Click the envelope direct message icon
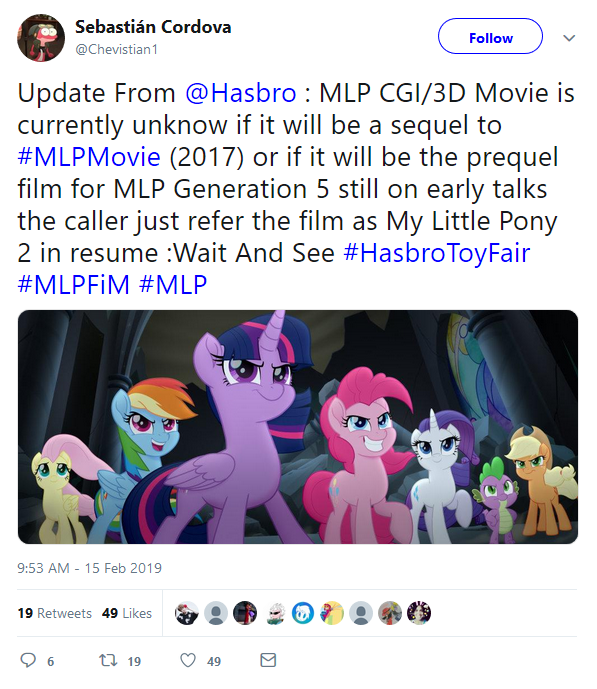 pyautogui.click(x=268, y=660)
